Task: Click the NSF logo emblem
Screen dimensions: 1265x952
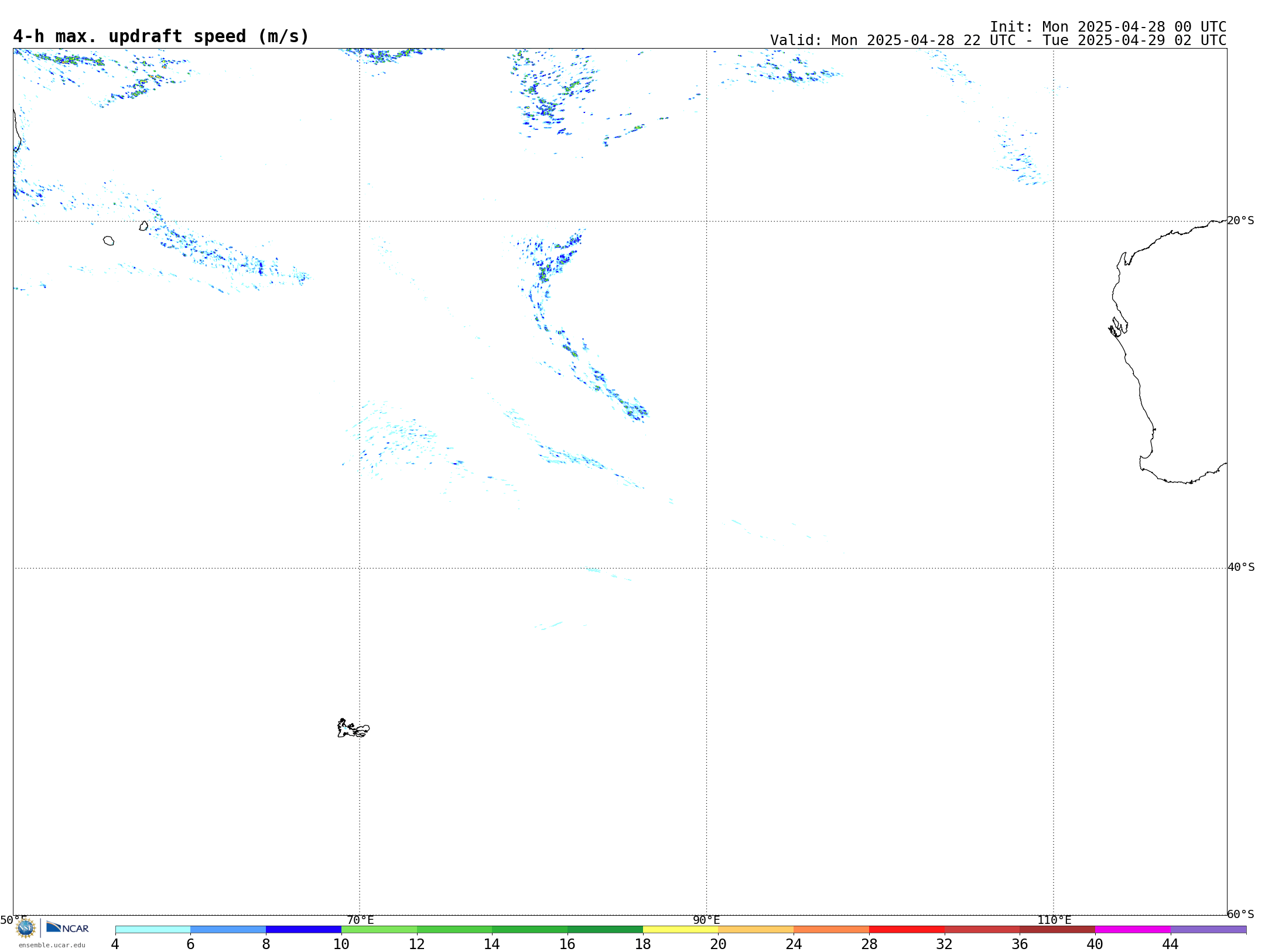Action: pyautogui.click(x=26, y=927)
